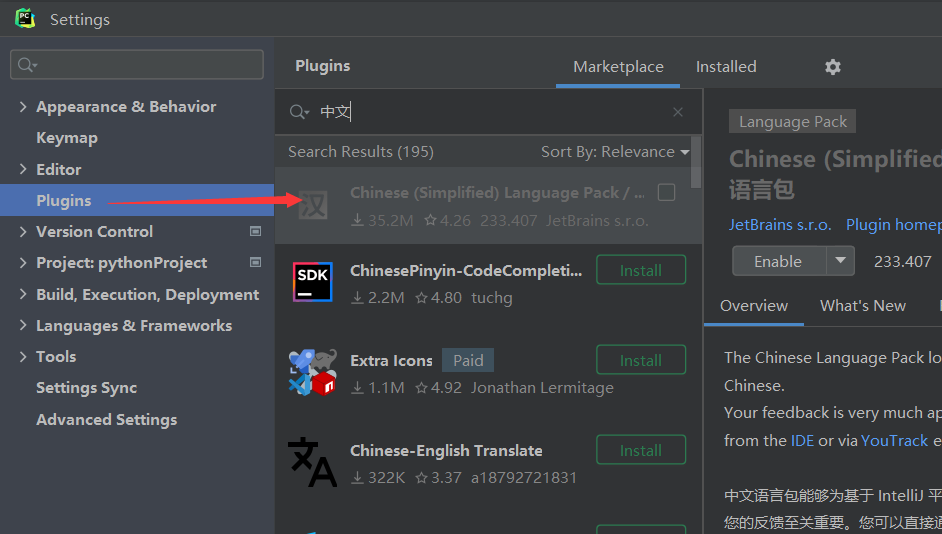Click version 233.407 next to Enable
This screenshot has height=534, width=942.
[x=902, y=262]
